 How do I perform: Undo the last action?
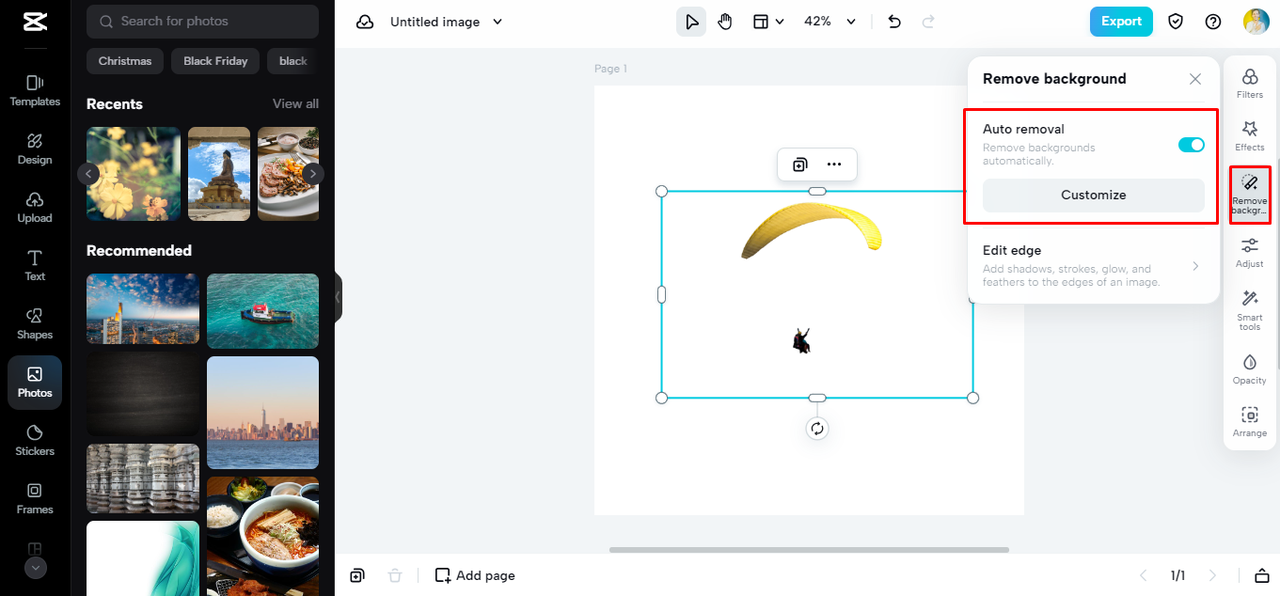894,22
